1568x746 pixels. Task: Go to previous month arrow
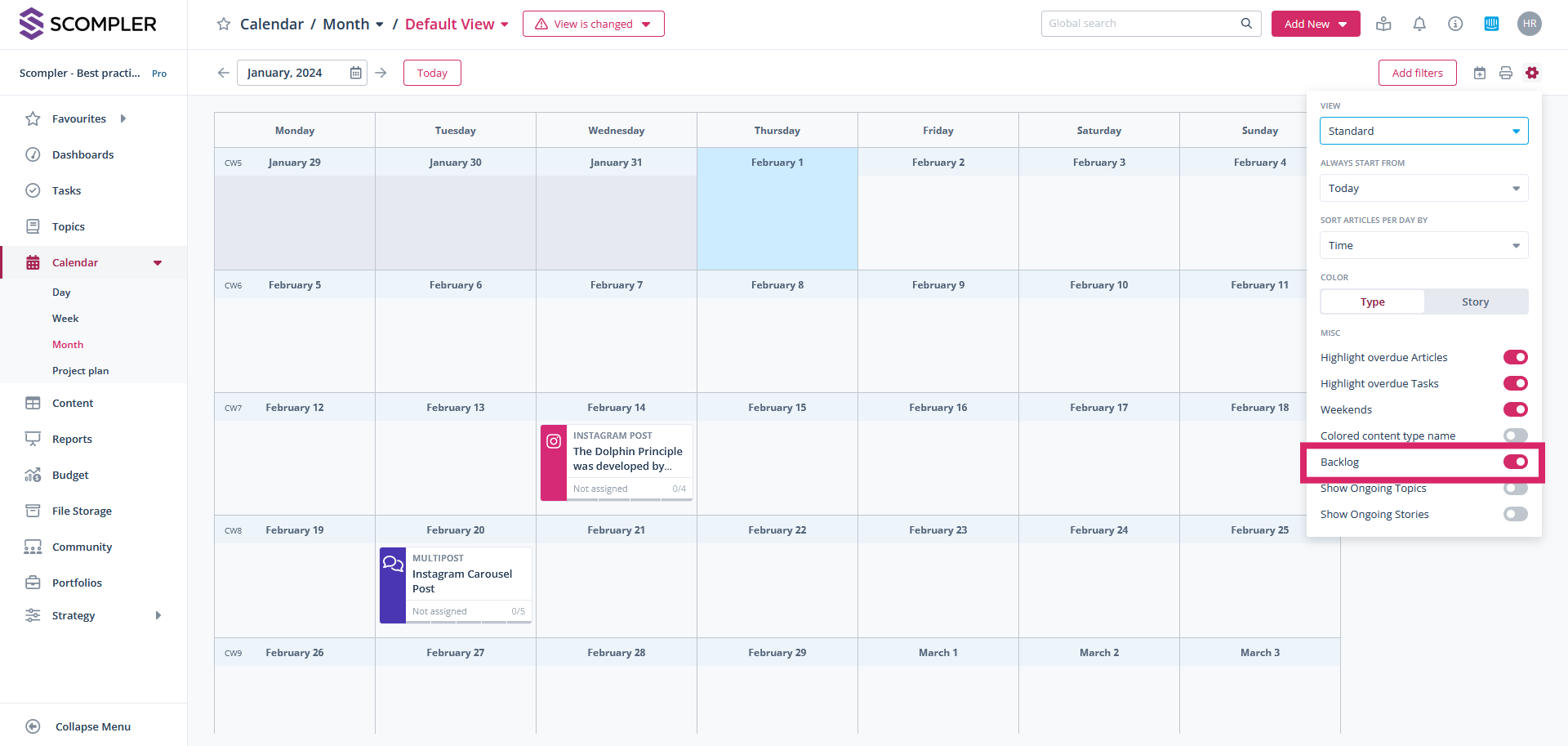(223, 73)
